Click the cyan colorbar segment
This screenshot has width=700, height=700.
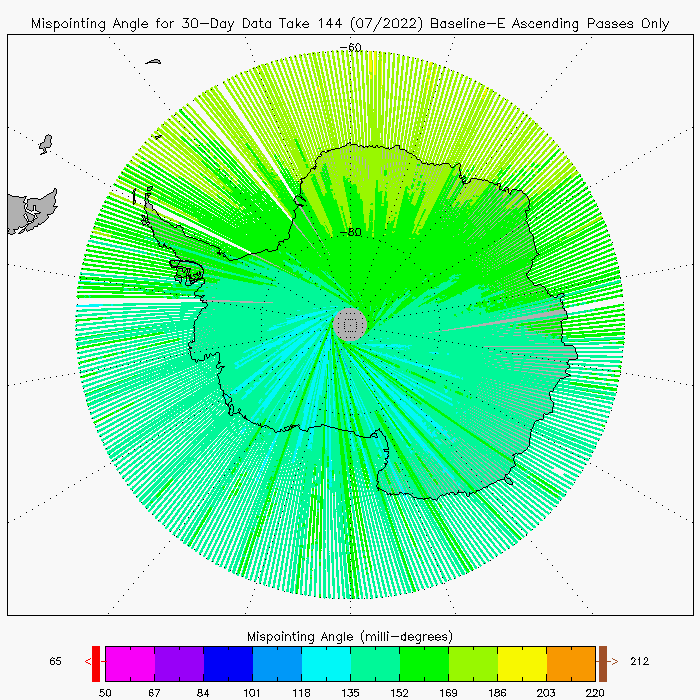(326, 663)
